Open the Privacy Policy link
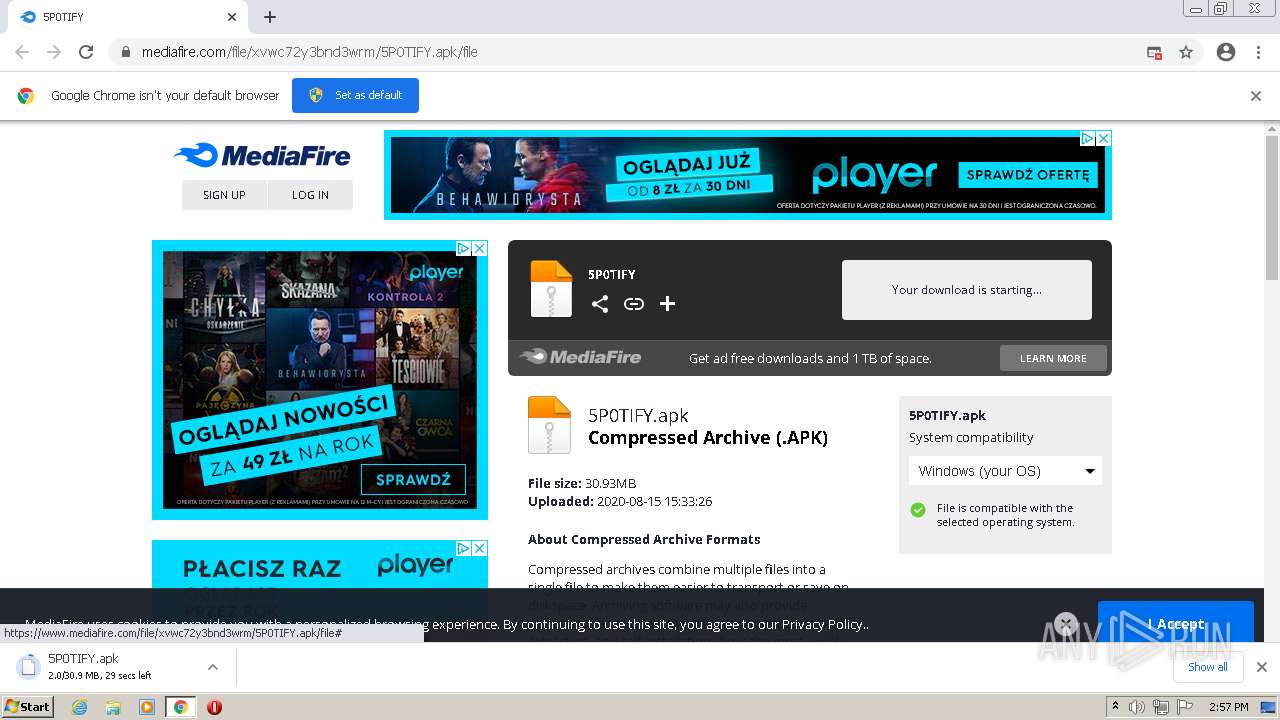The width and height of the screenshot is (1280, 720). 823,624
